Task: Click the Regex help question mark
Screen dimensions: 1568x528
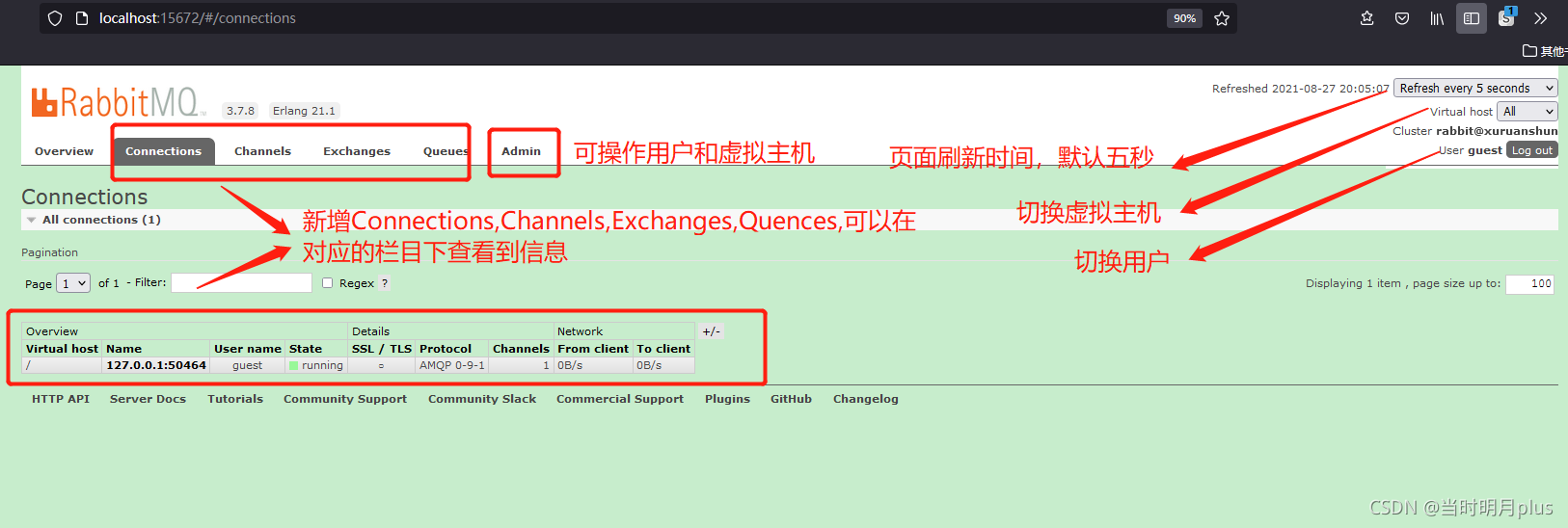Action: pos(385,283)
